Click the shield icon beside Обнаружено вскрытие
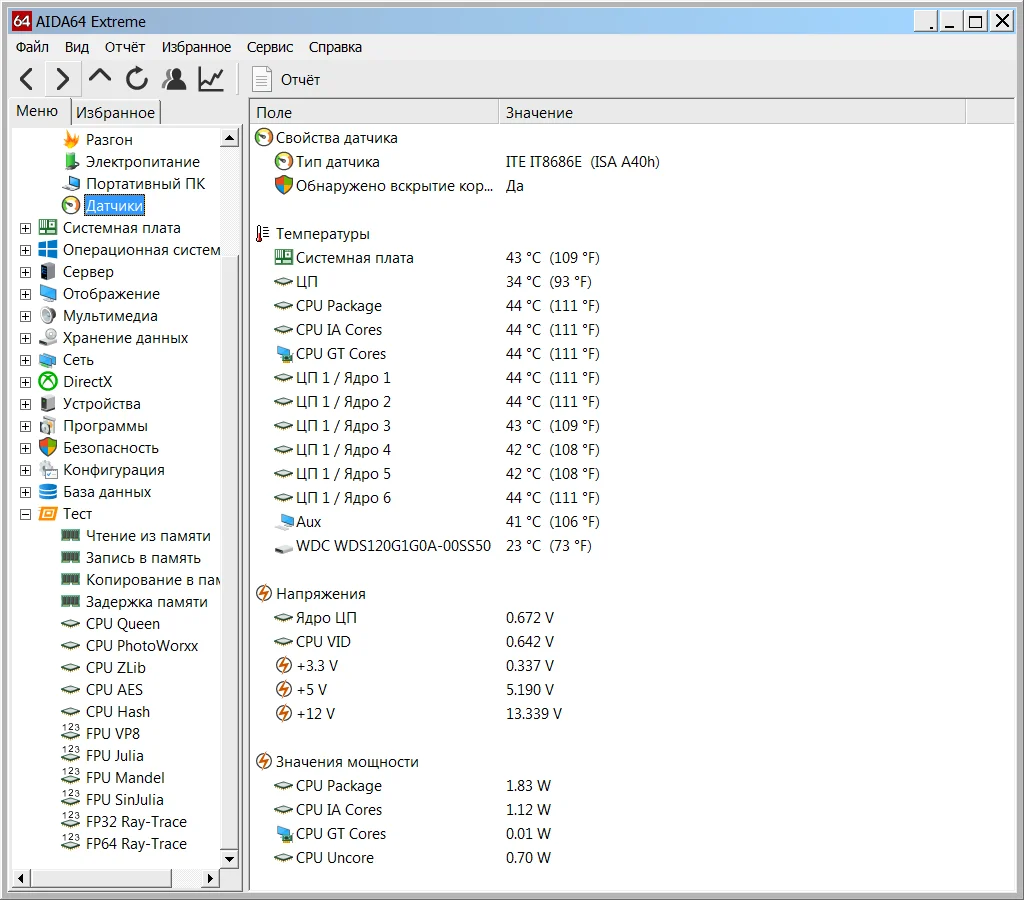Viewport: 1024px width, 900px height. pos(283,185)
